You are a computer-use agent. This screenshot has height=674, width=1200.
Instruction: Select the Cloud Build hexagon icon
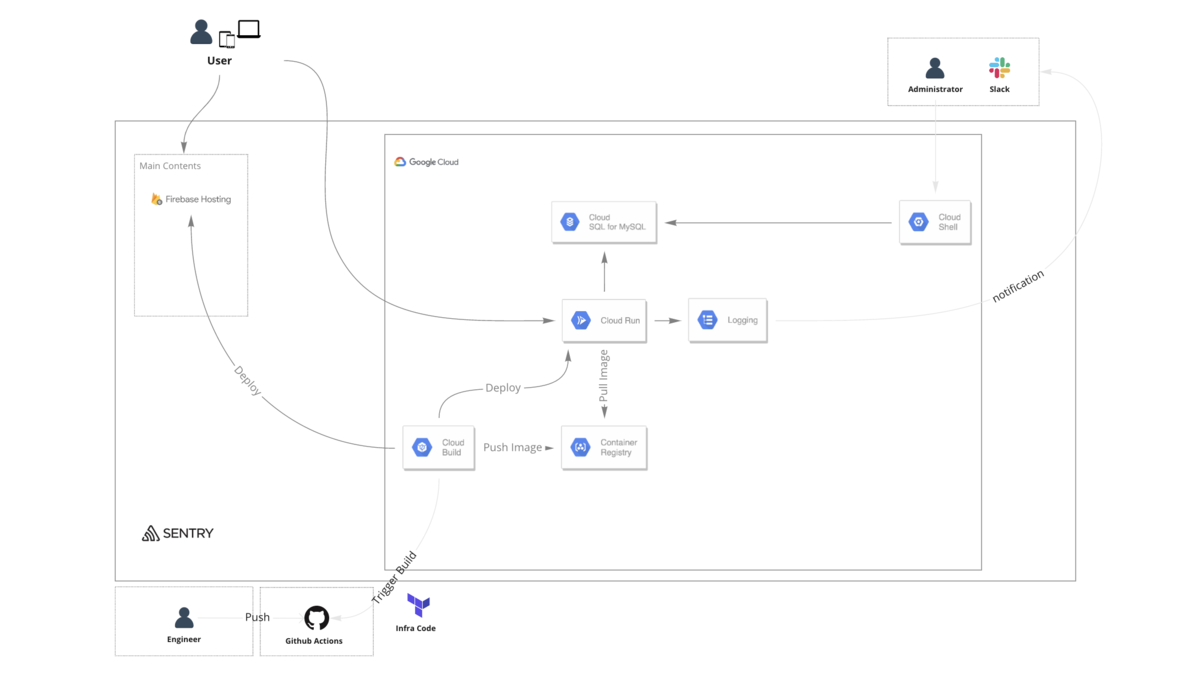422,447
